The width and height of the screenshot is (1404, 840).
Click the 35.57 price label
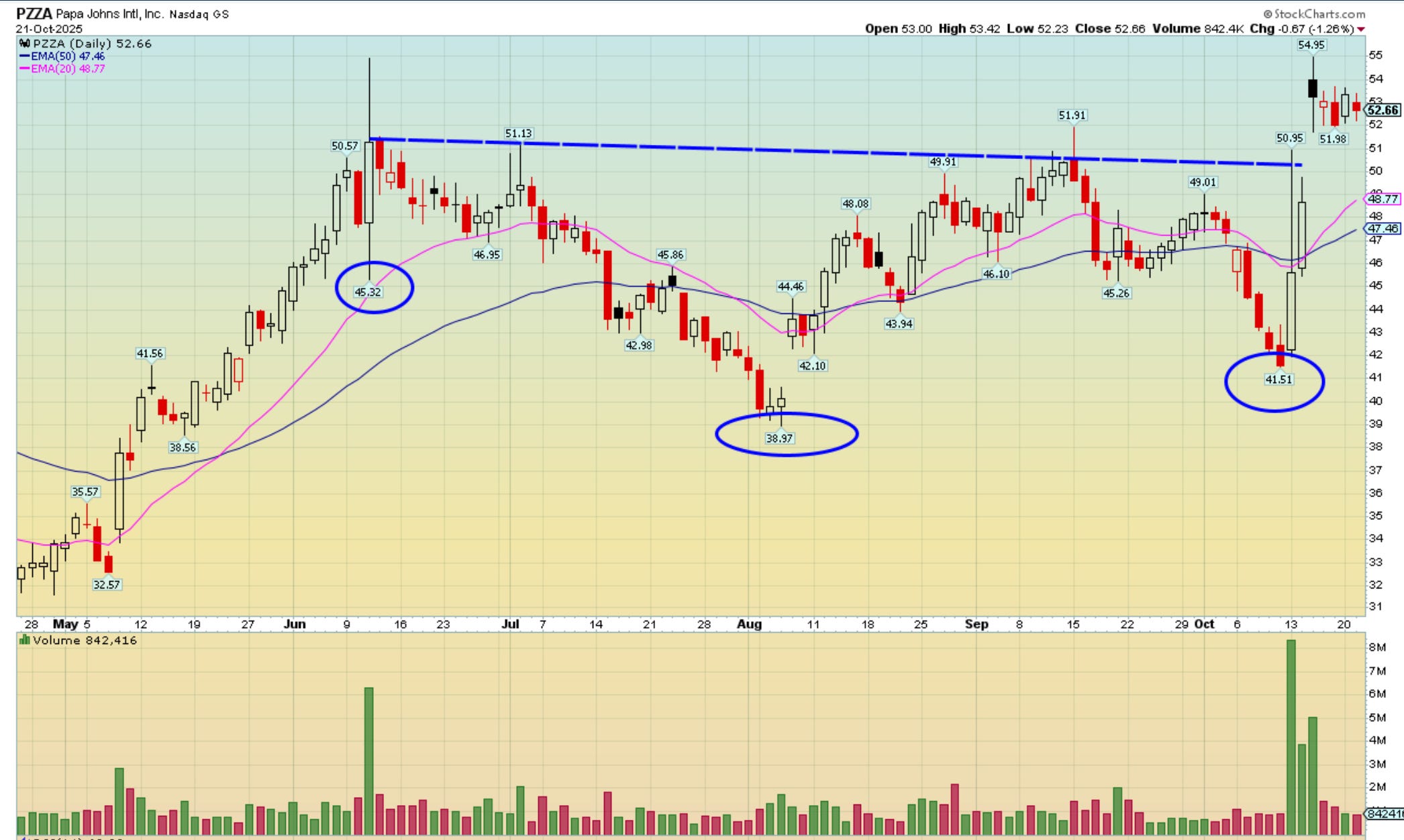(x=85, y=492)
